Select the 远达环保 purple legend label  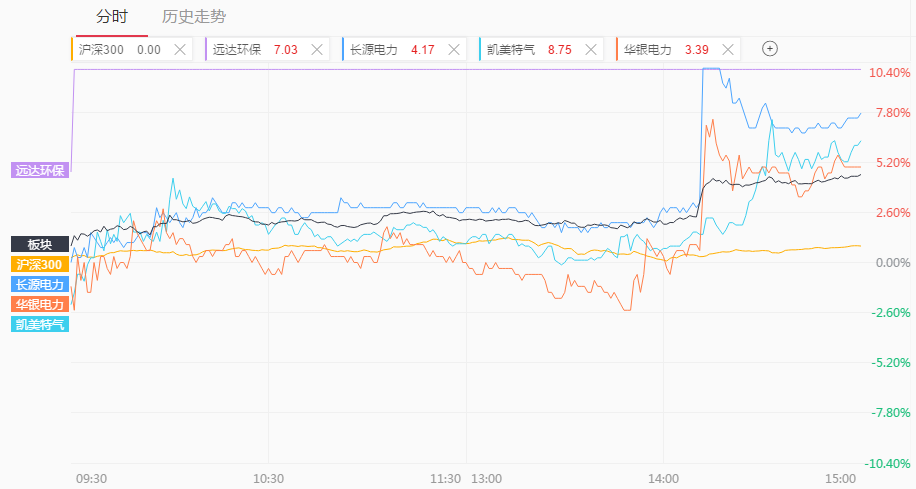40,170
